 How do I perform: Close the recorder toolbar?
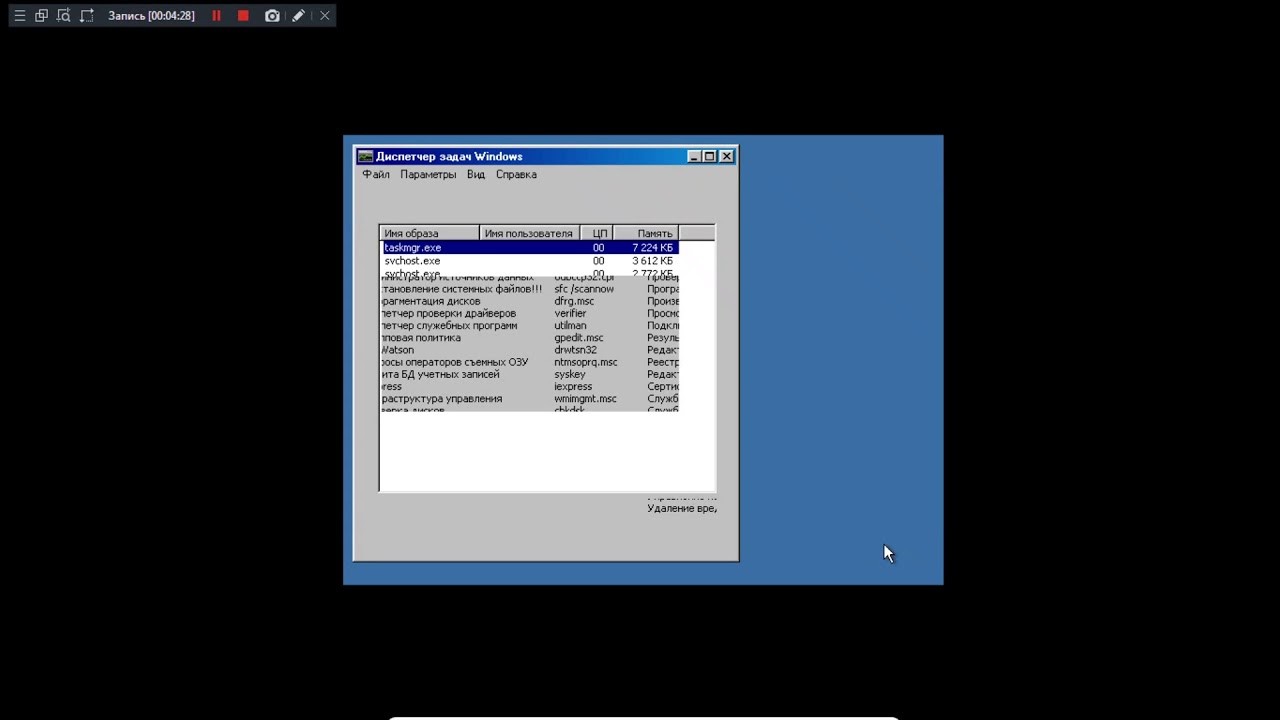point(324,16)
